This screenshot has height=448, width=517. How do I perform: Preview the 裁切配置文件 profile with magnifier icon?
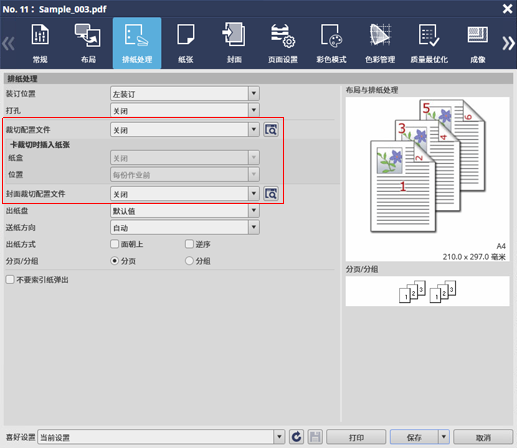tap(271, 130)
